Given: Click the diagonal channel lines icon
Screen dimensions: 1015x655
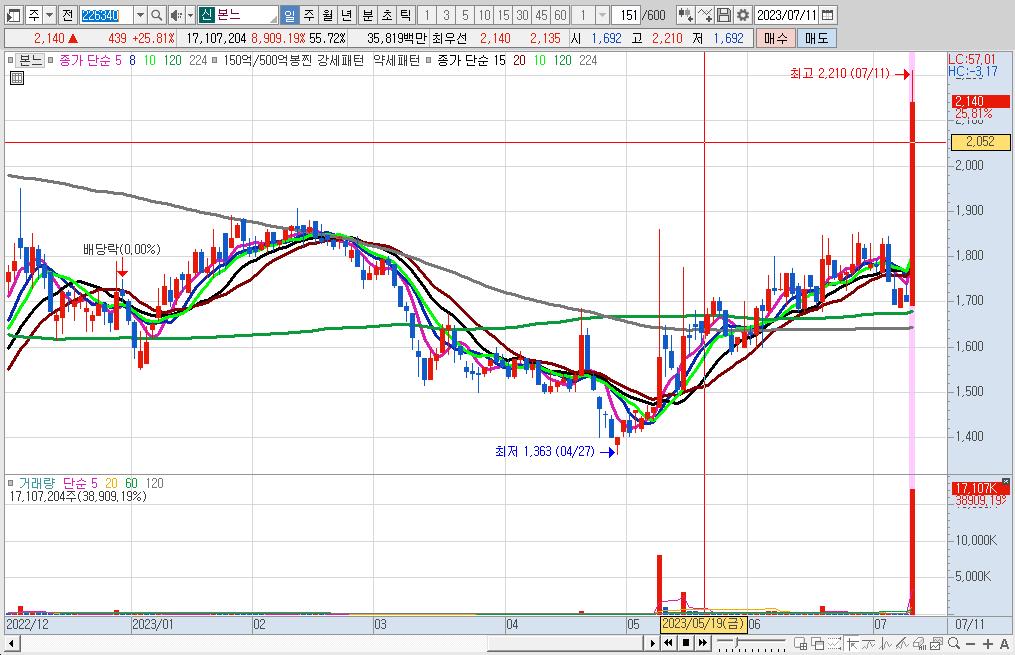Looking at the screenshot, I should click(x=902, y=643).
